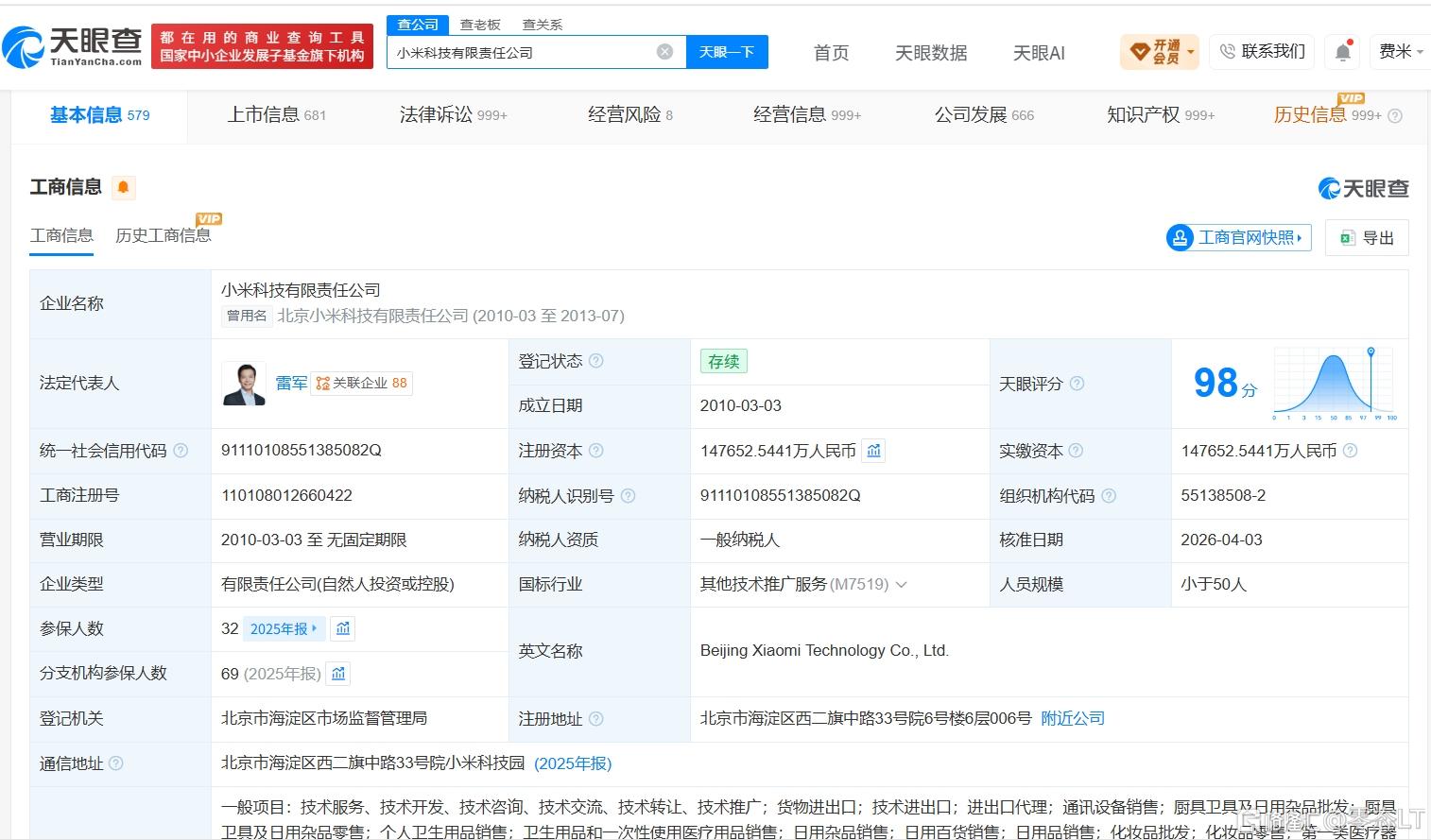Click the (2025年报) link after 通信地址

[x=573, y=763]
